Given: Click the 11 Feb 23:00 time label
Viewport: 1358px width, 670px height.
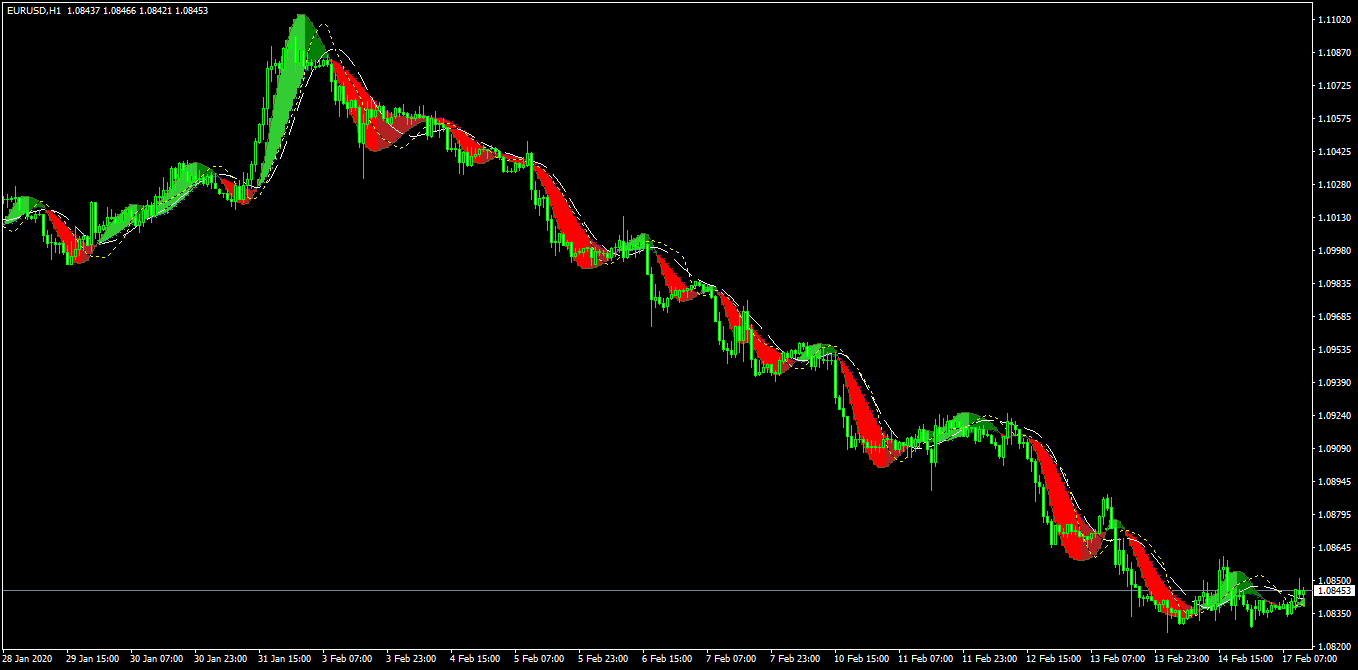Looking at the screenshot, I should click(x=989, y=660).
